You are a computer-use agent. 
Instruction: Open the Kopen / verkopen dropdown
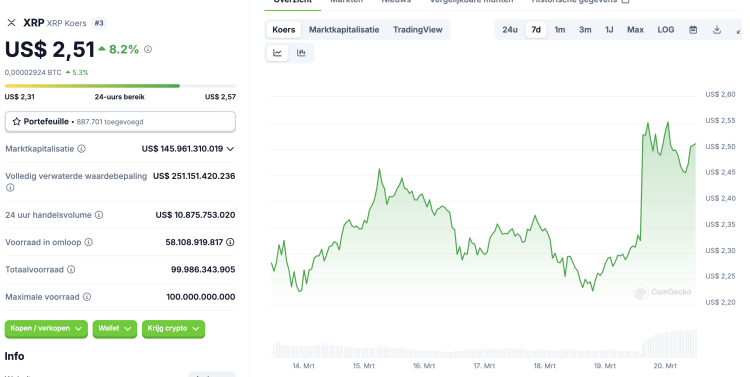[x=46, y=329]
